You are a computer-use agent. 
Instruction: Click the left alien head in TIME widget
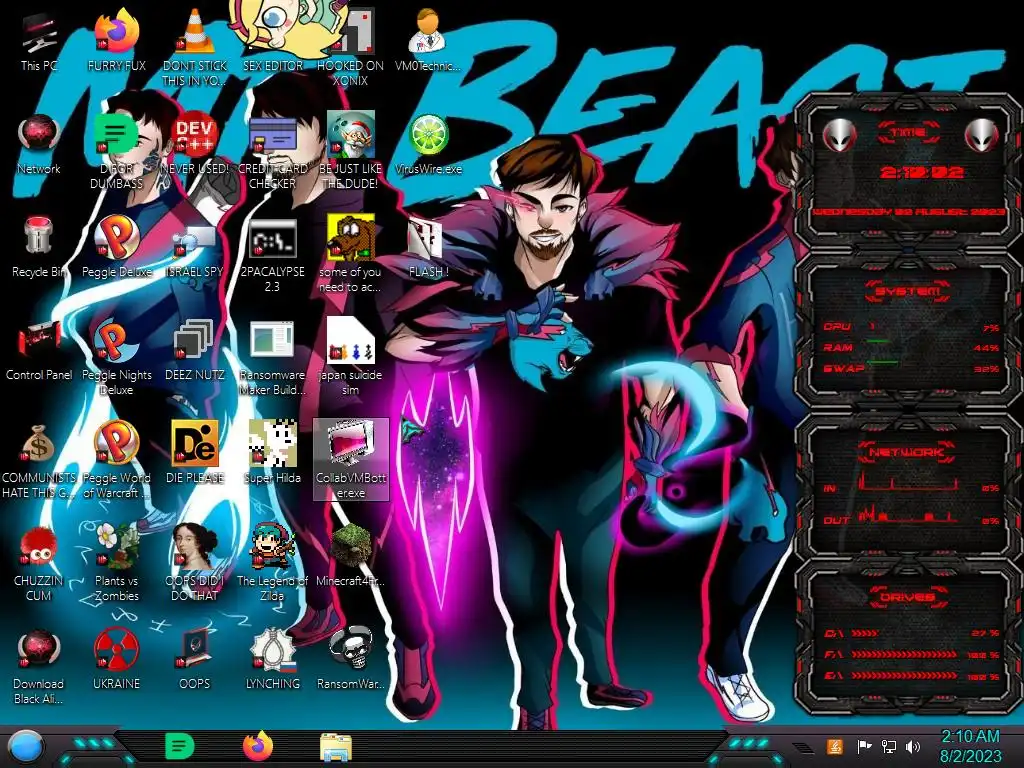[x=839, y=135]
